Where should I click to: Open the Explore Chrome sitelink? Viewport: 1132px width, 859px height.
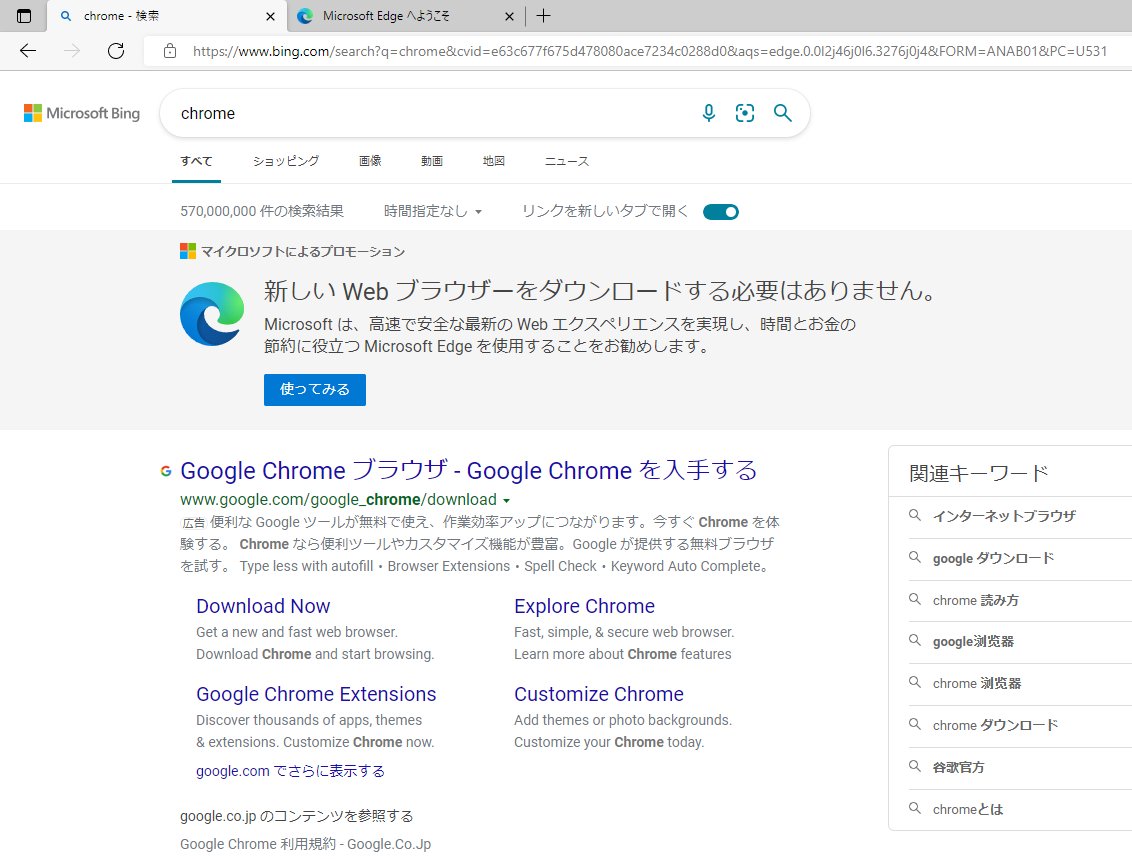pos(584,606)
